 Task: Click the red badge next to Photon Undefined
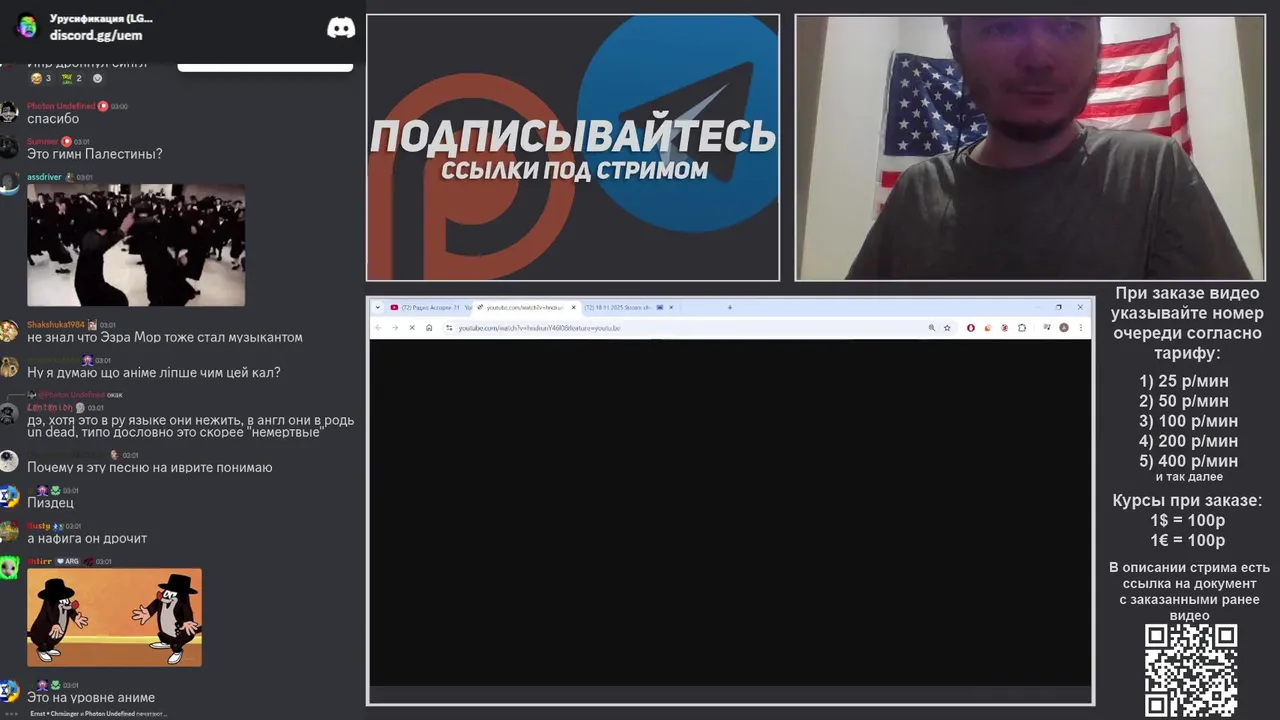coord(103,106)
